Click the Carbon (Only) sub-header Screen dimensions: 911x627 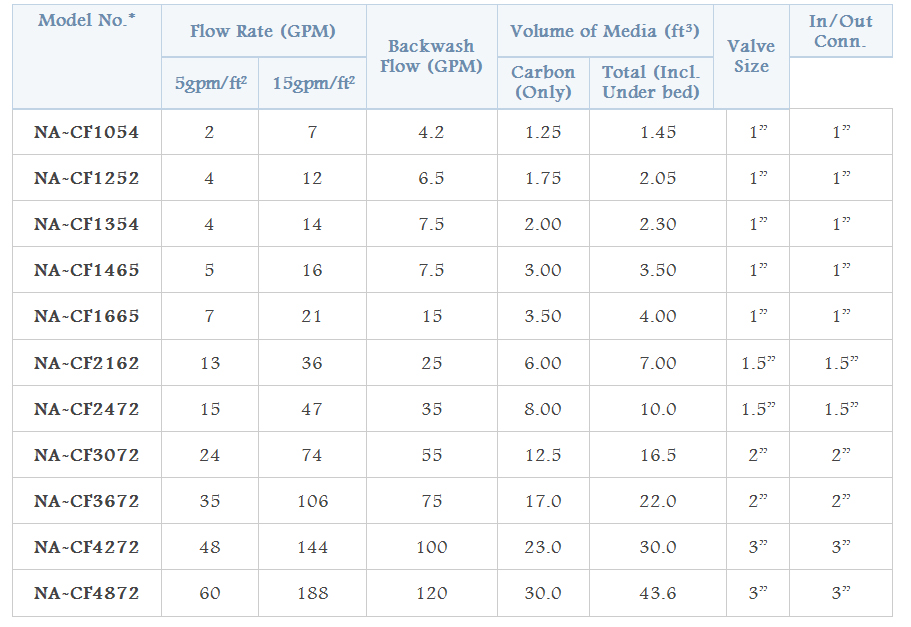(x=543, y=82)
